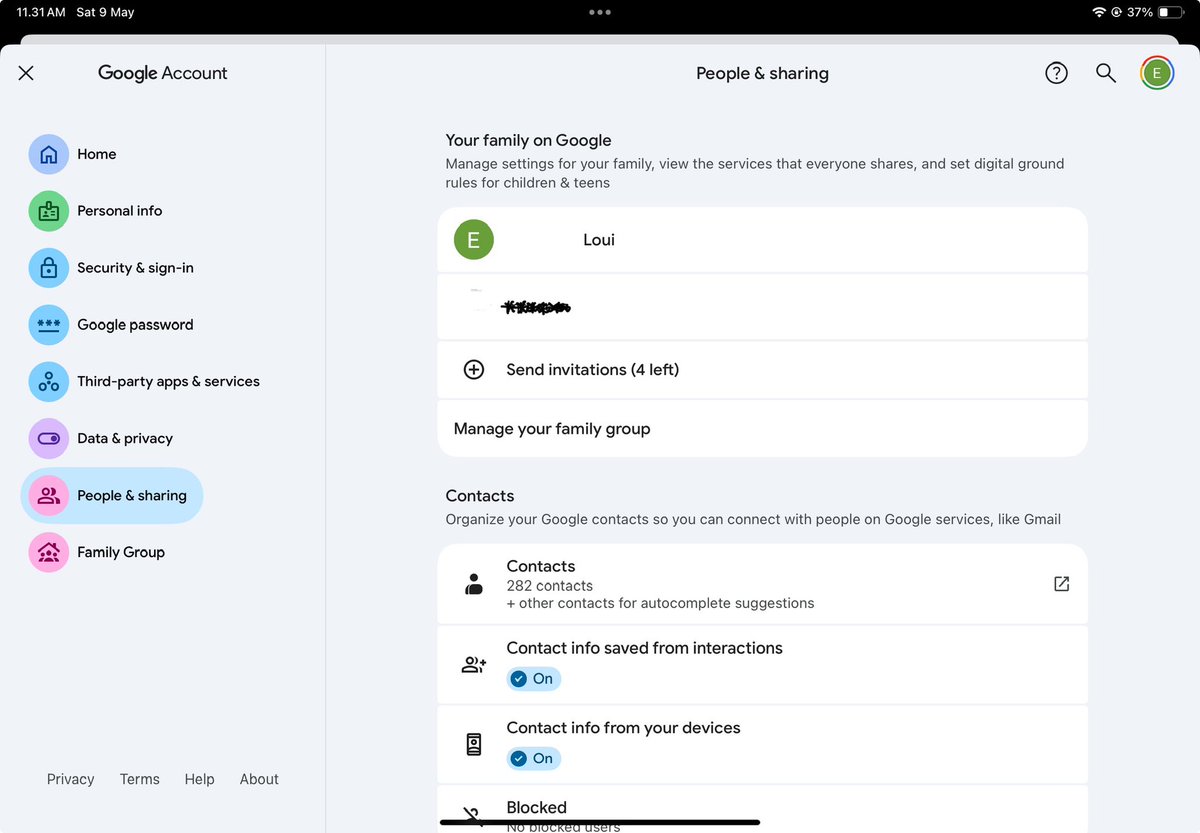Open the search magnifier icon
Screen dimensions: 1200x833
[x=1106, y=73]
